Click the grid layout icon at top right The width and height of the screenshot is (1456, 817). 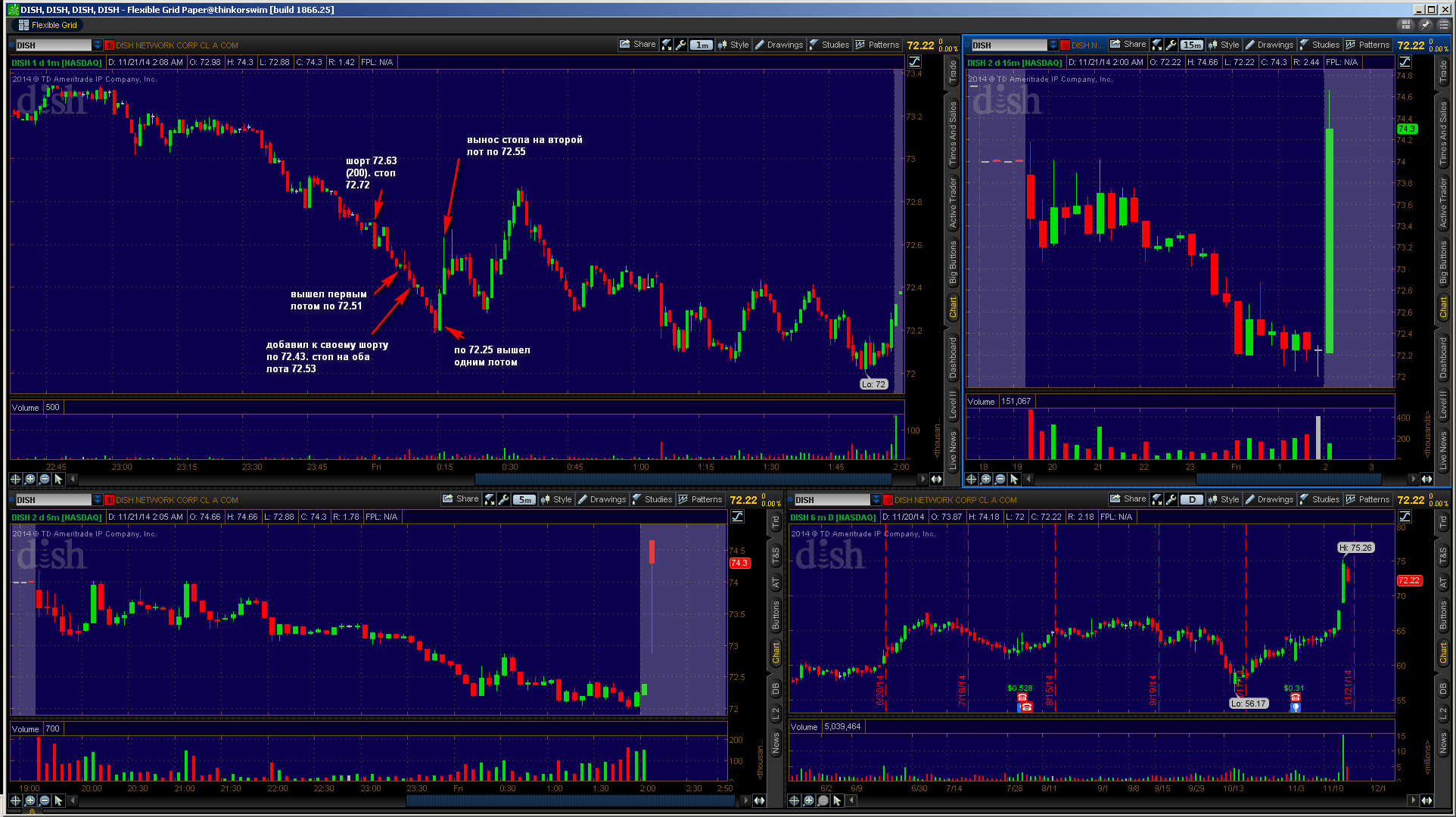tap(1406, 25)
